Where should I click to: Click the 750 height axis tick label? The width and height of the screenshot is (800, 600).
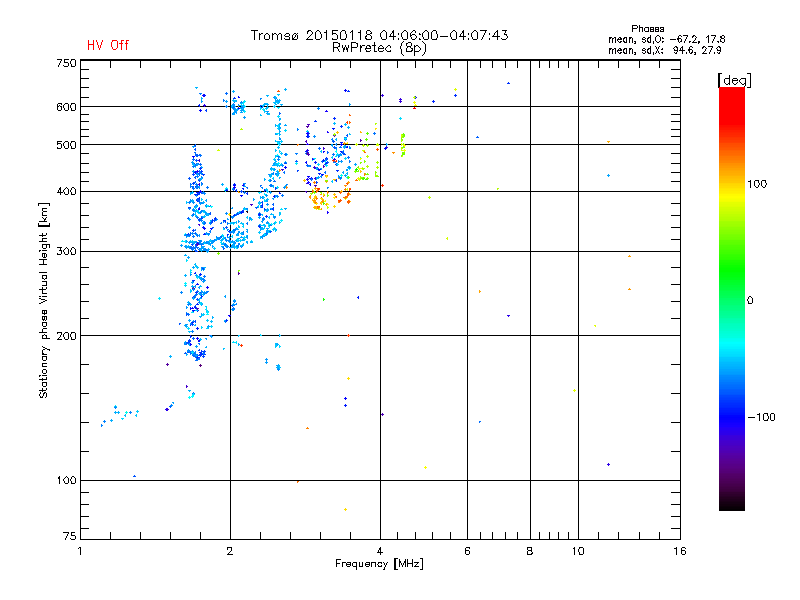click(x=66, y=63)
